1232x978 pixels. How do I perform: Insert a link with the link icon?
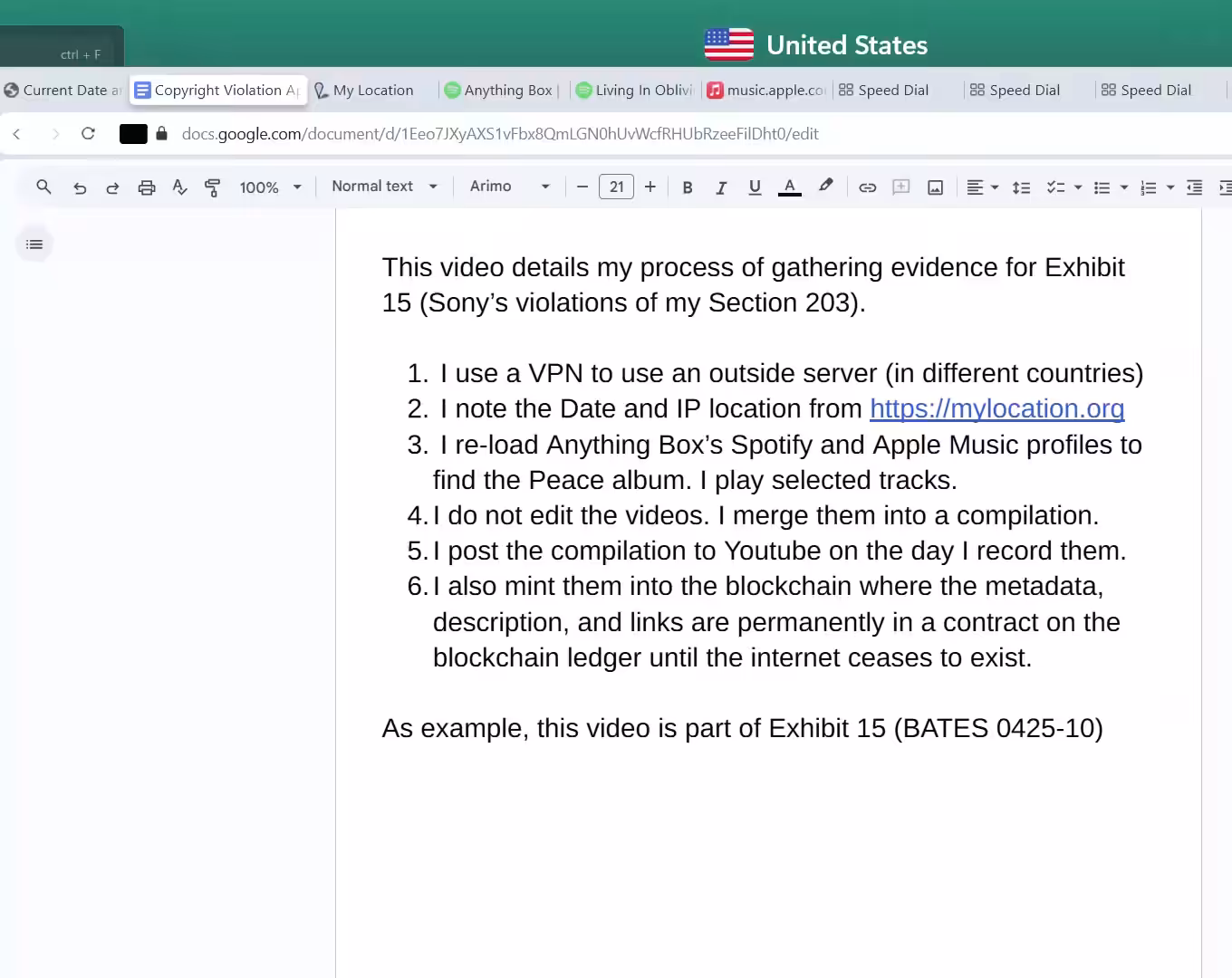coord(868,187)
